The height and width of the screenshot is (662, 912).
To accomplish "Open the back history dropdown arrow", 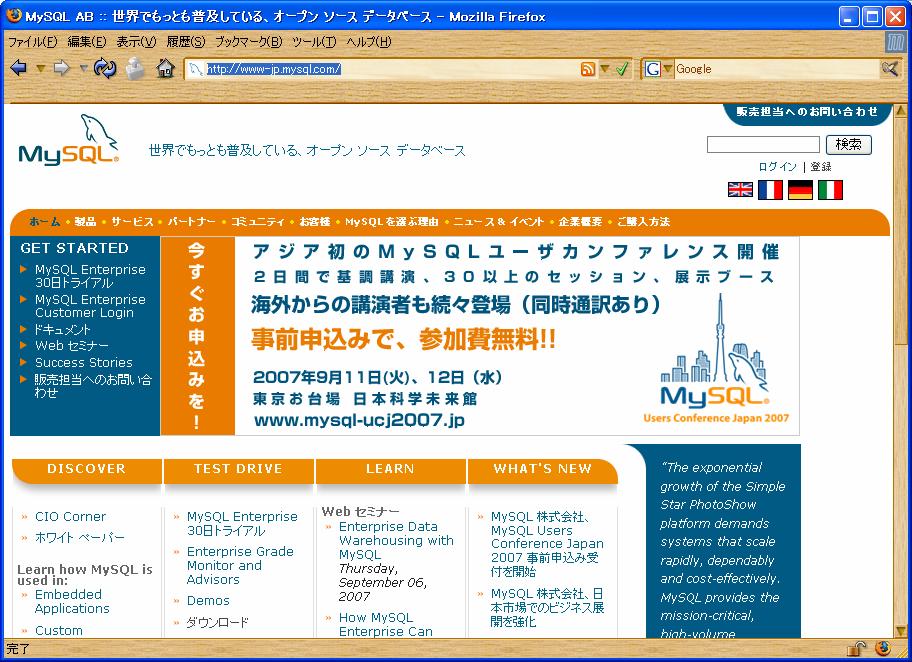I will (40, 69).
